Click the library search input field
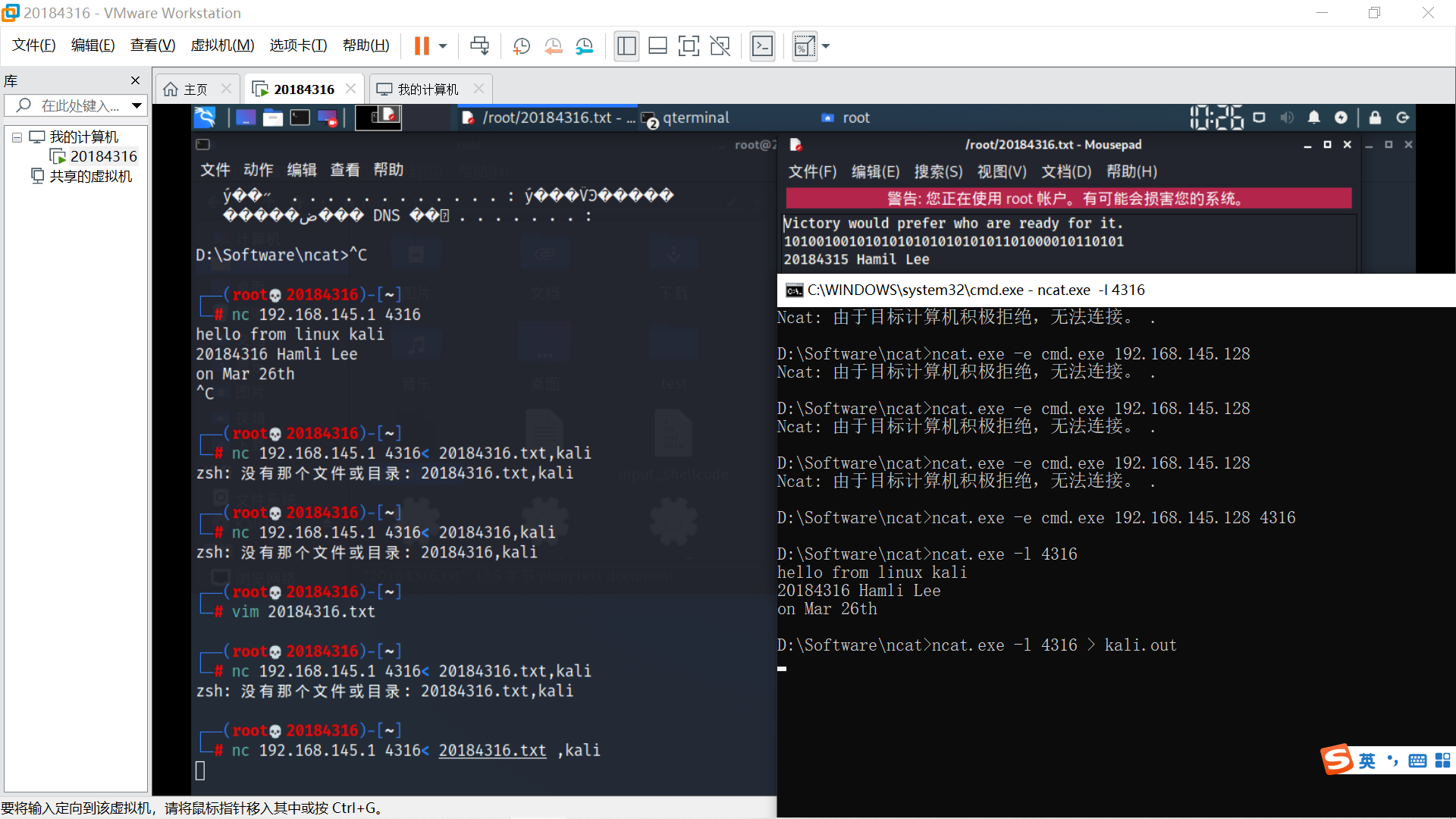This screenshot has height=819, width=1456. (80, 105)
